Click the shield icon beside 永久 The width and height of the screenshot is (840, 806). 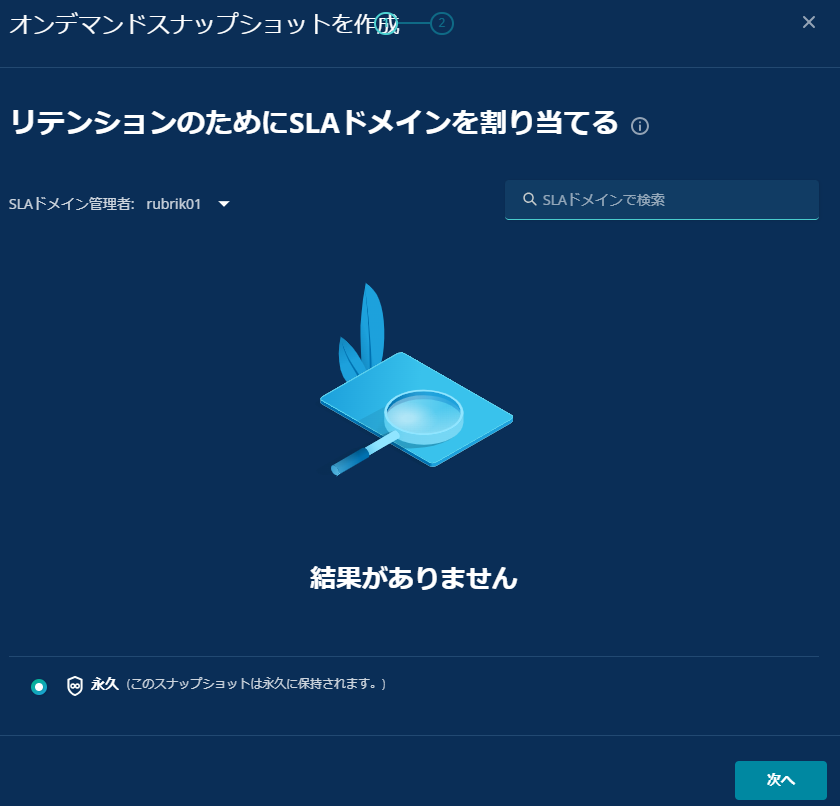click(x=75, y=687)
